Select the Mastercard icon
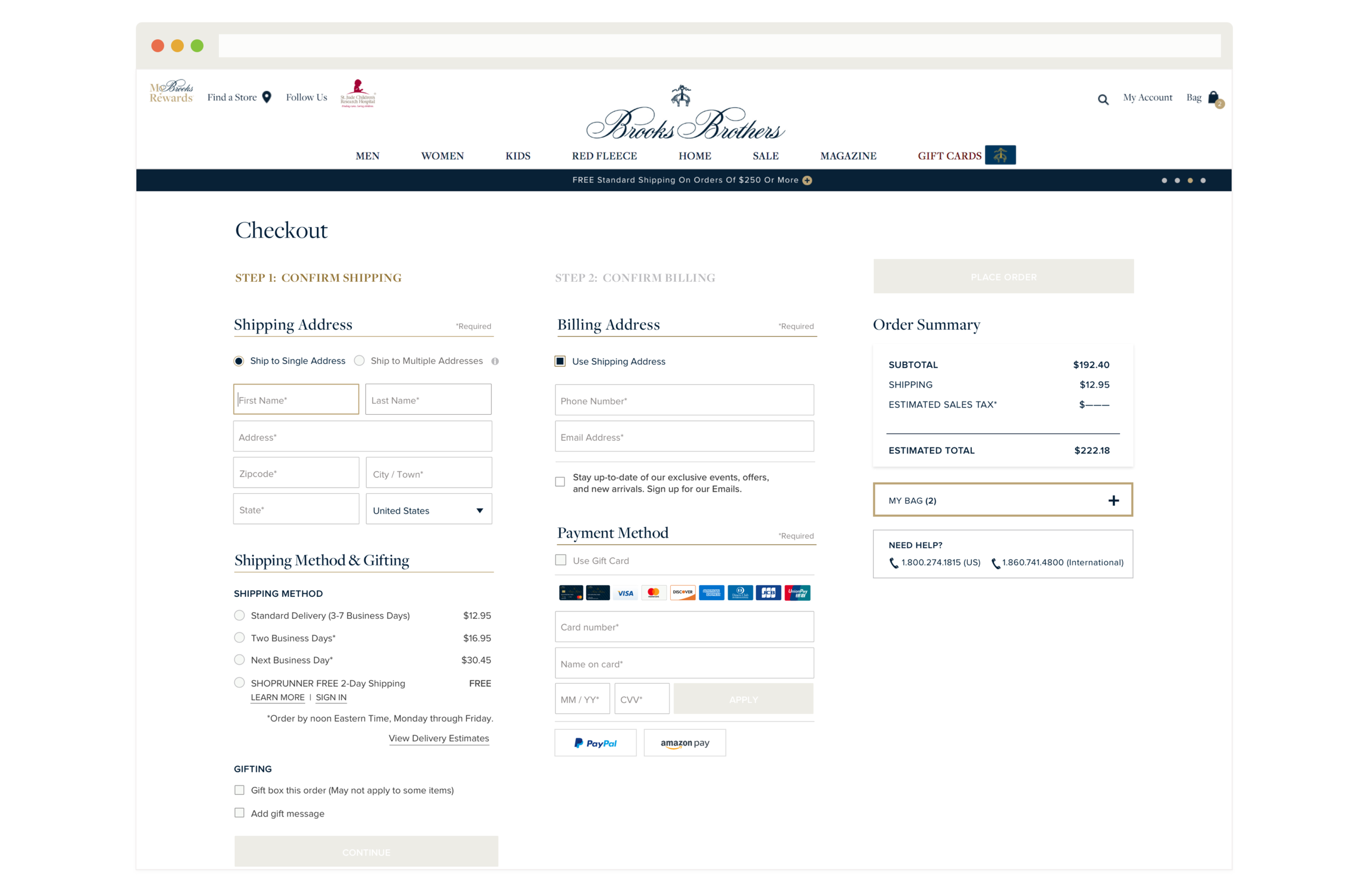Viewport: 1368px width, 896px height. tap(653, 593)
